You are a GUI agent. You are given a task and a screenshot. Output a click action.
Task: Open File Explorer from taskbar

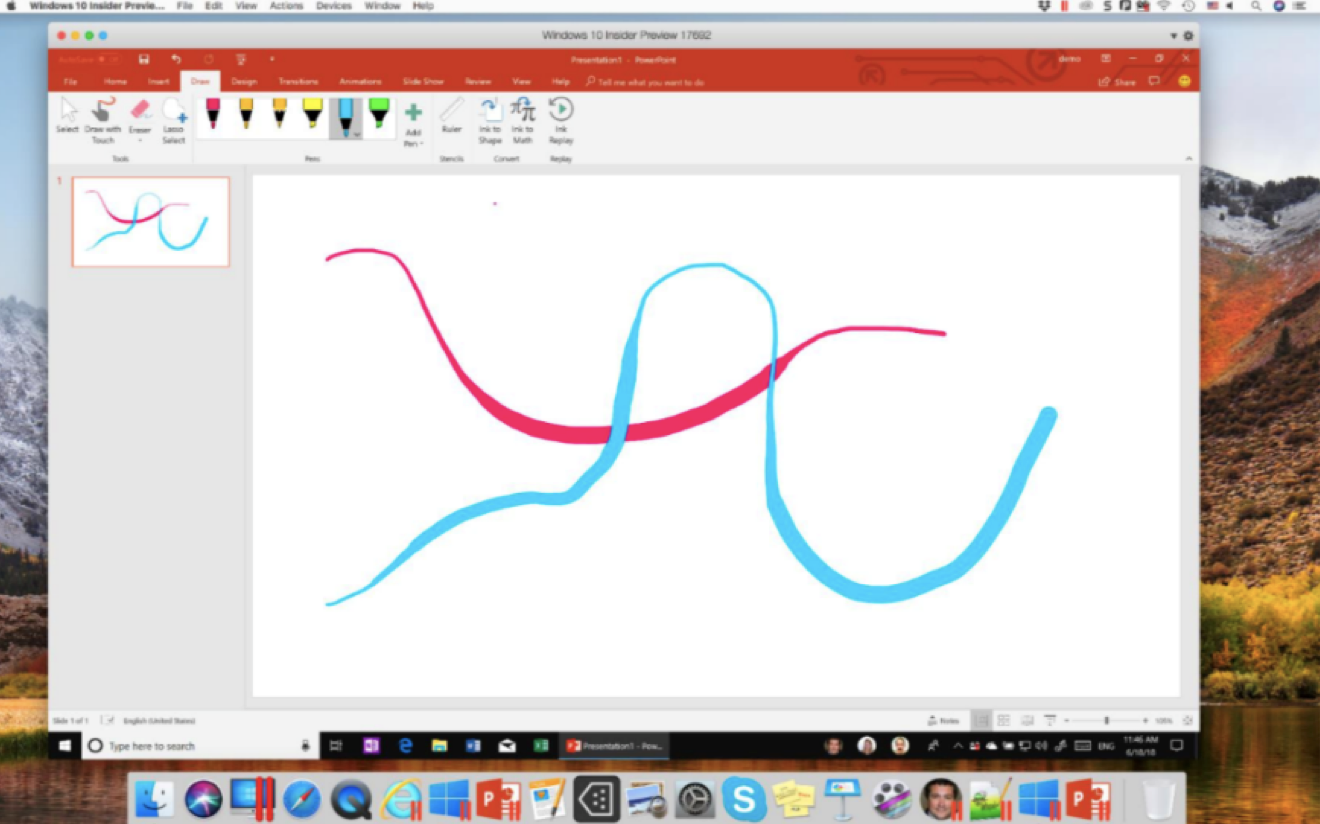pyautogui.click(x=439, y=746)
